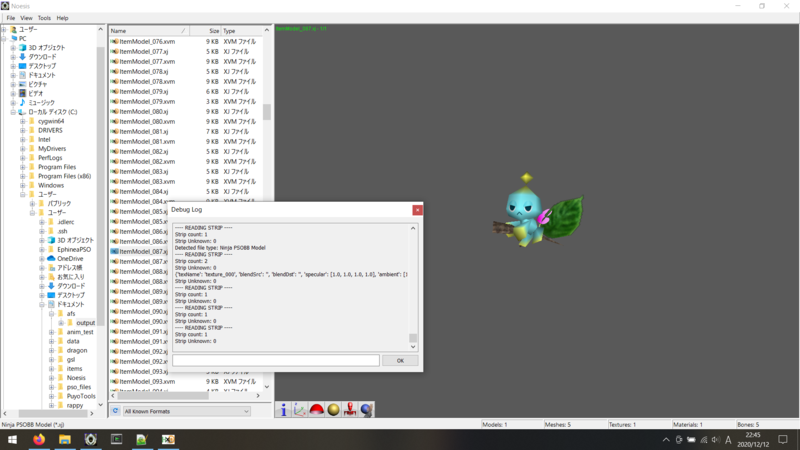The image size is (800, 450).
Task: Click the OneDrive cloud icon in tree
Action: pyautogui.click(x=51, y=259)
